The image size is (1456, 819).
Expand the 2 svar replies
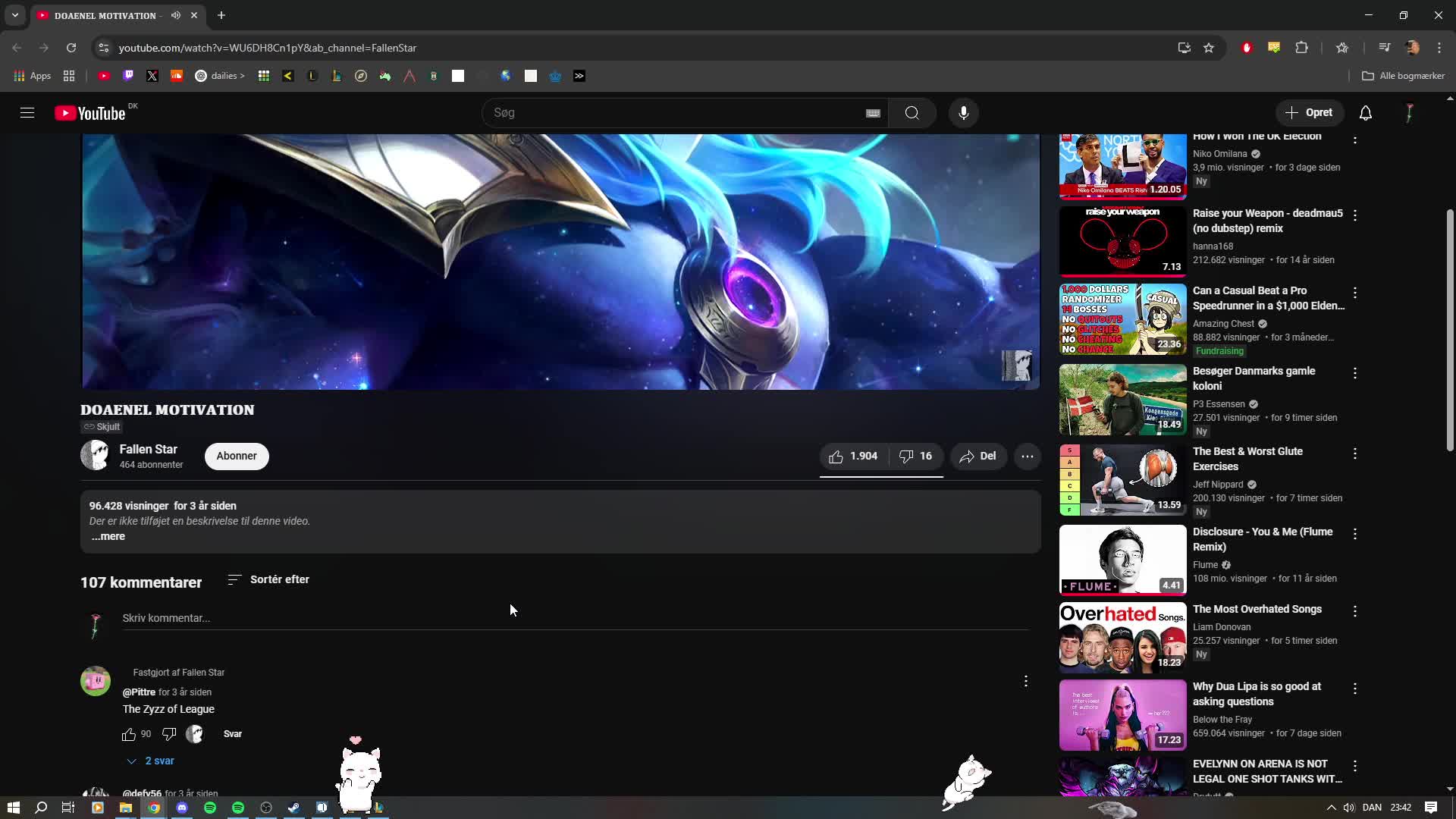150,761
